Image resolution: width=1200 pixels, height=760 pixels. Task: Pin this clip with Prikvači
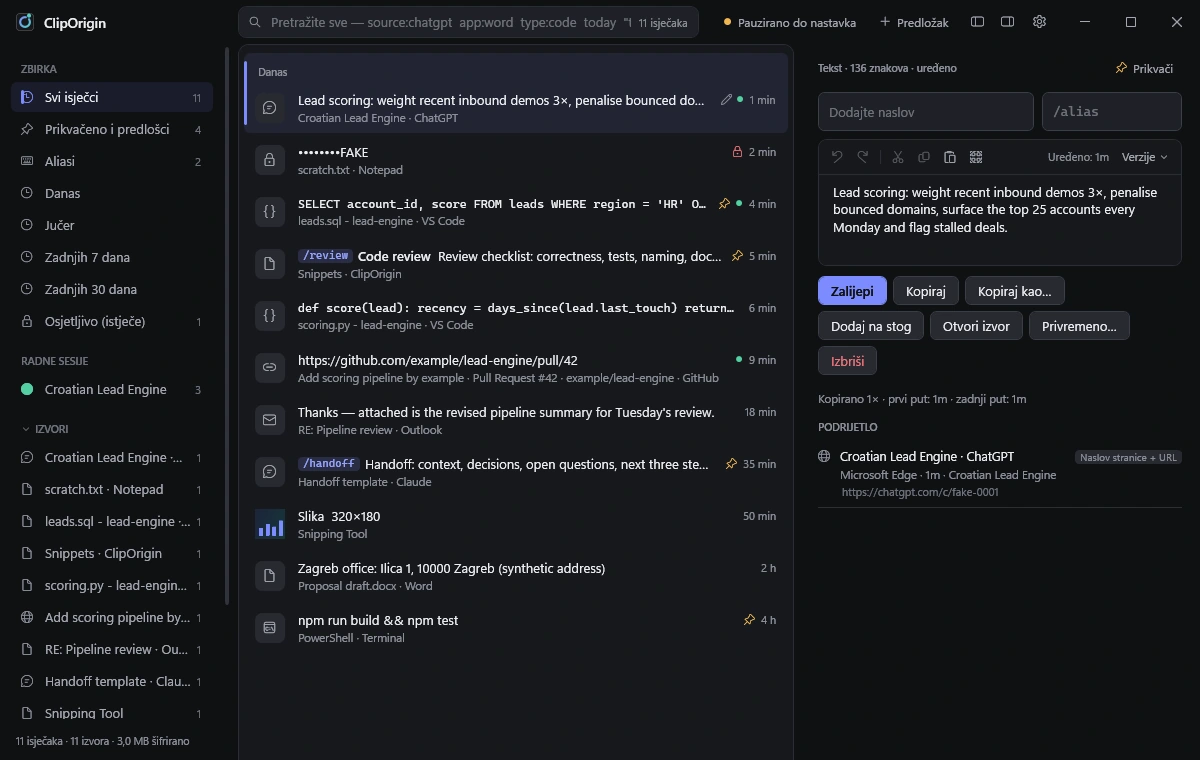1144,69
